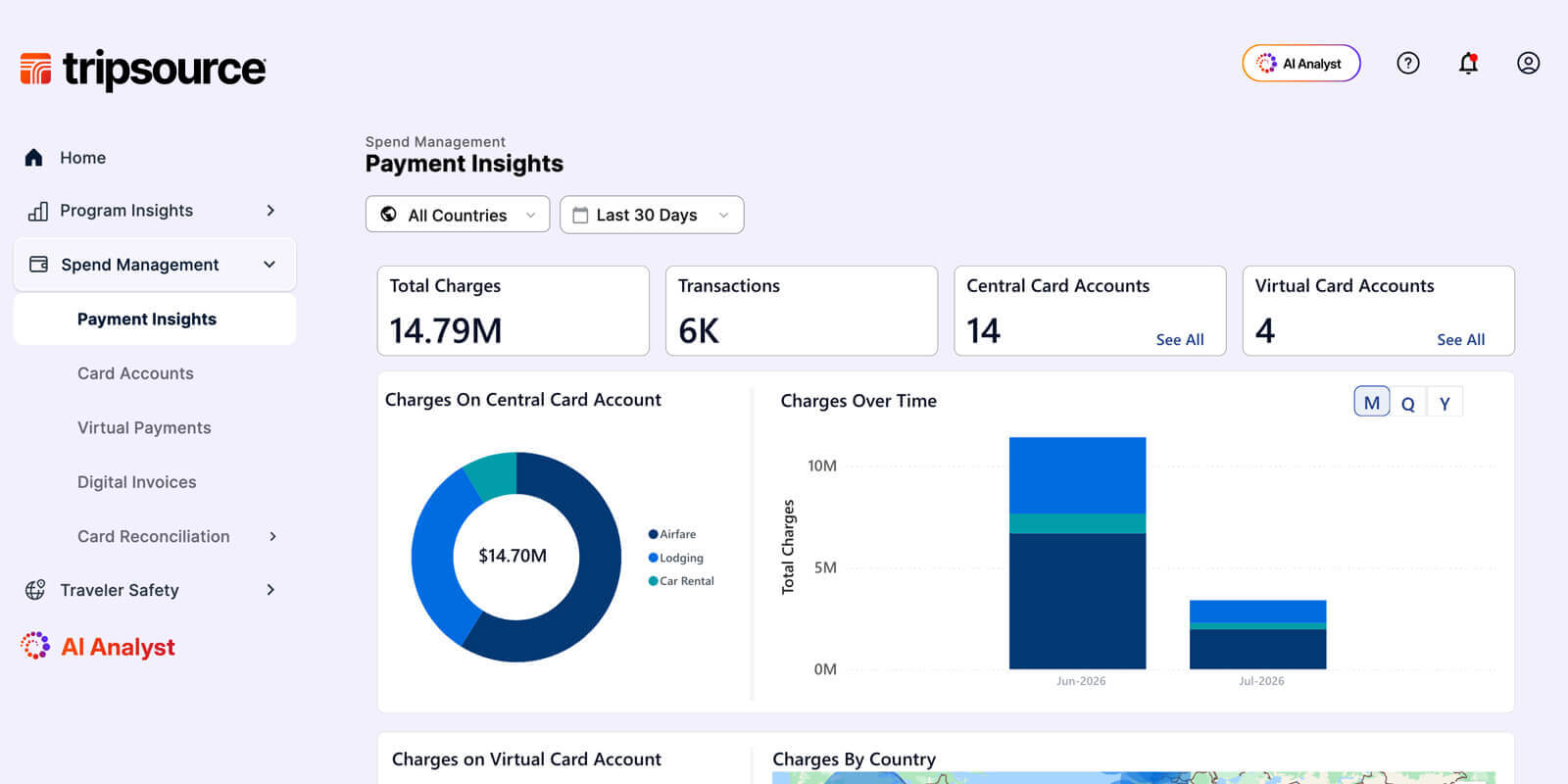Click the Charges on Virtual Card Account heading
Viewport: 1568px width, 784px height.
[526, 759]
